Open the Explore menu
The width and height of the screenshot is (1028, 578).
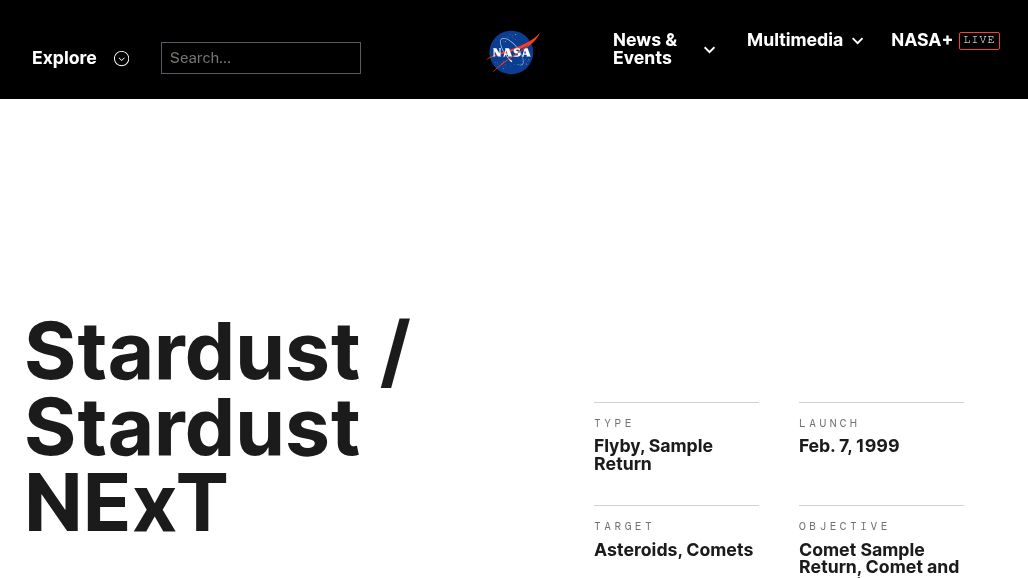[64, 58]
